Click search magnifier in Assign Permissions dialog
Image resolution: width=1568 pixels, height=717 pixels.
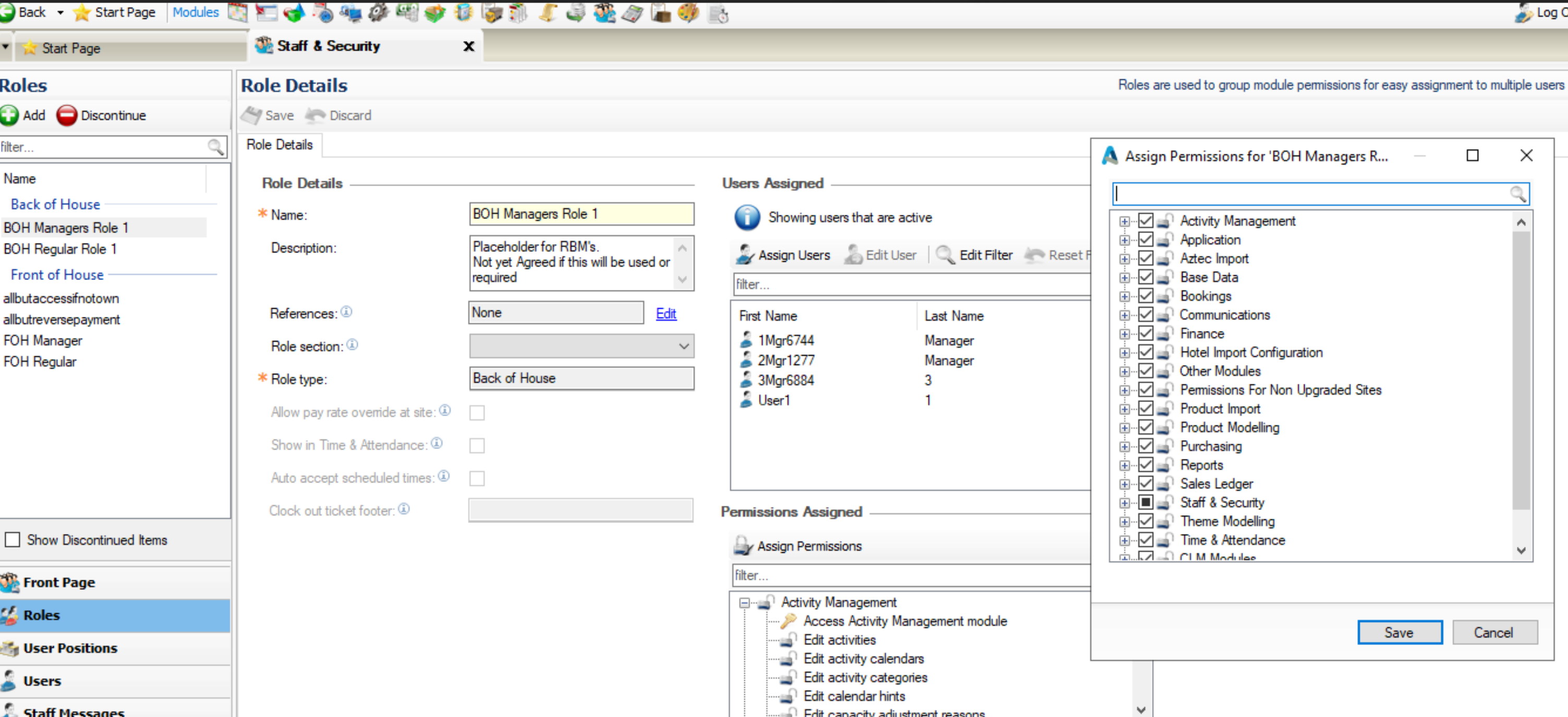1517,193
